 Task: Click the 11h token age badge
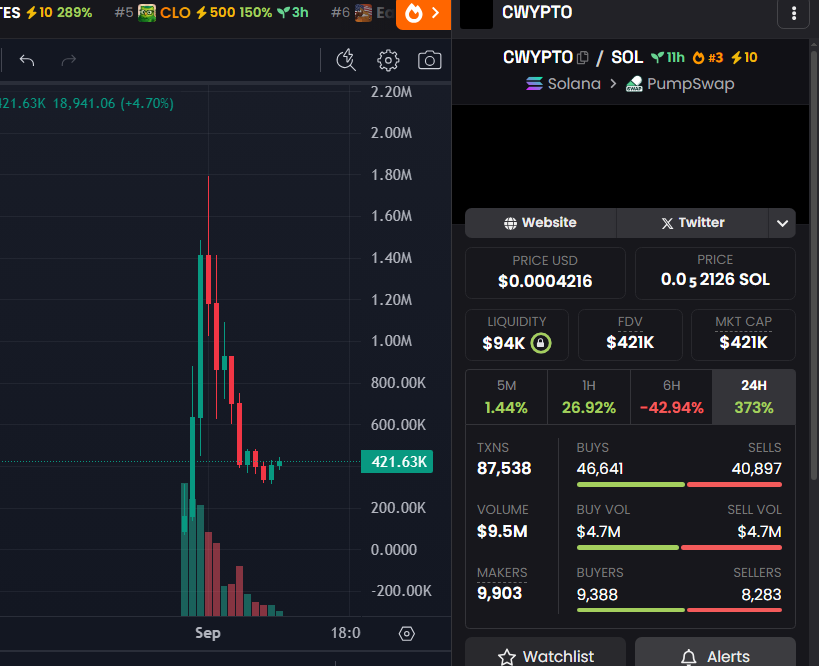[668, 57]
